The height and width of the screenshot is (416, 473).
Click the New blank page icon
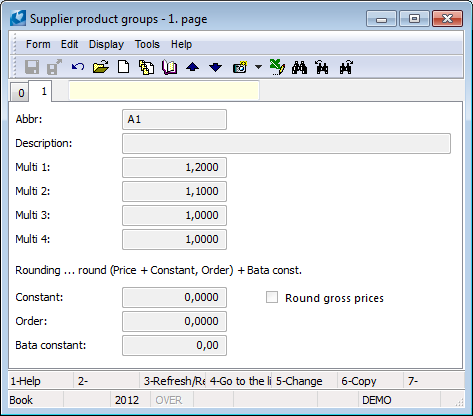124,67
